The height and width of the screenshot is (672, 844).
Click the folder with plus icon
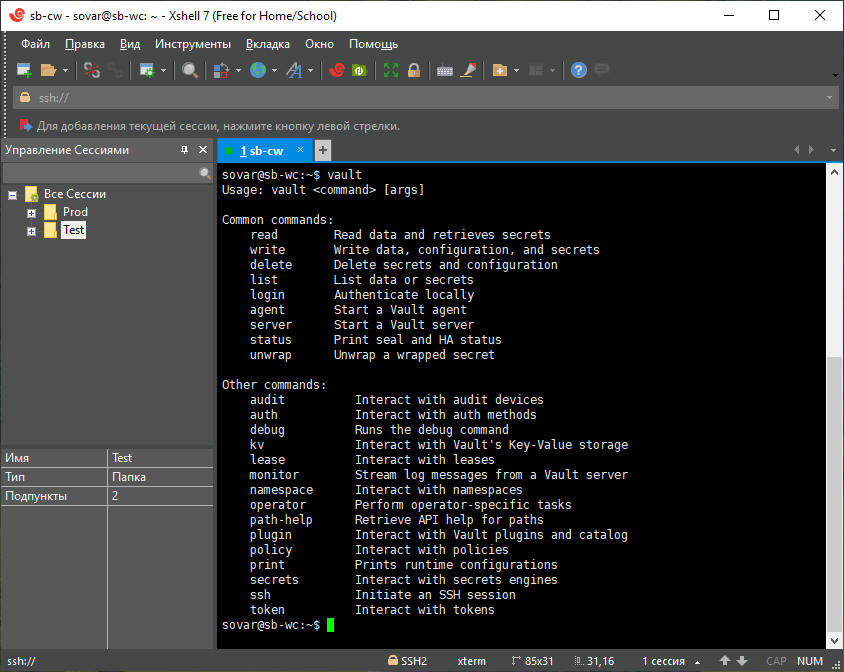coord(500,70)
